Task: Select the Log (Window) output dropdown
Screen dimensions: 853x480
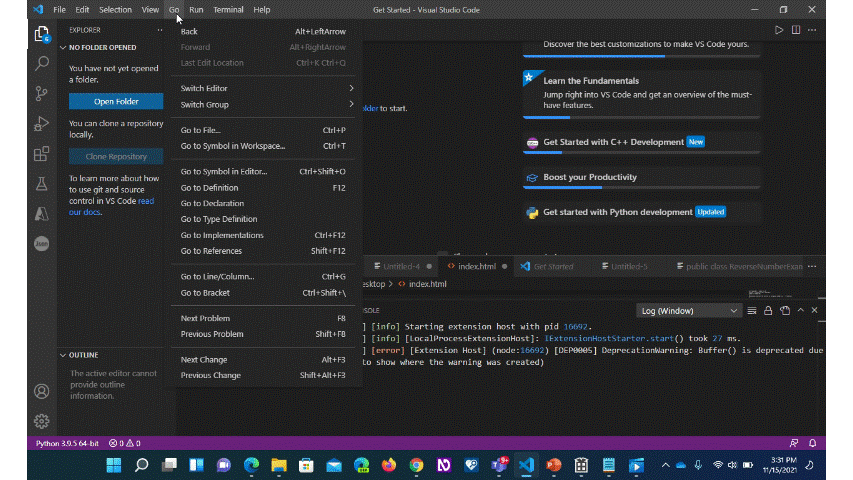Action: [x=688, y=311]
